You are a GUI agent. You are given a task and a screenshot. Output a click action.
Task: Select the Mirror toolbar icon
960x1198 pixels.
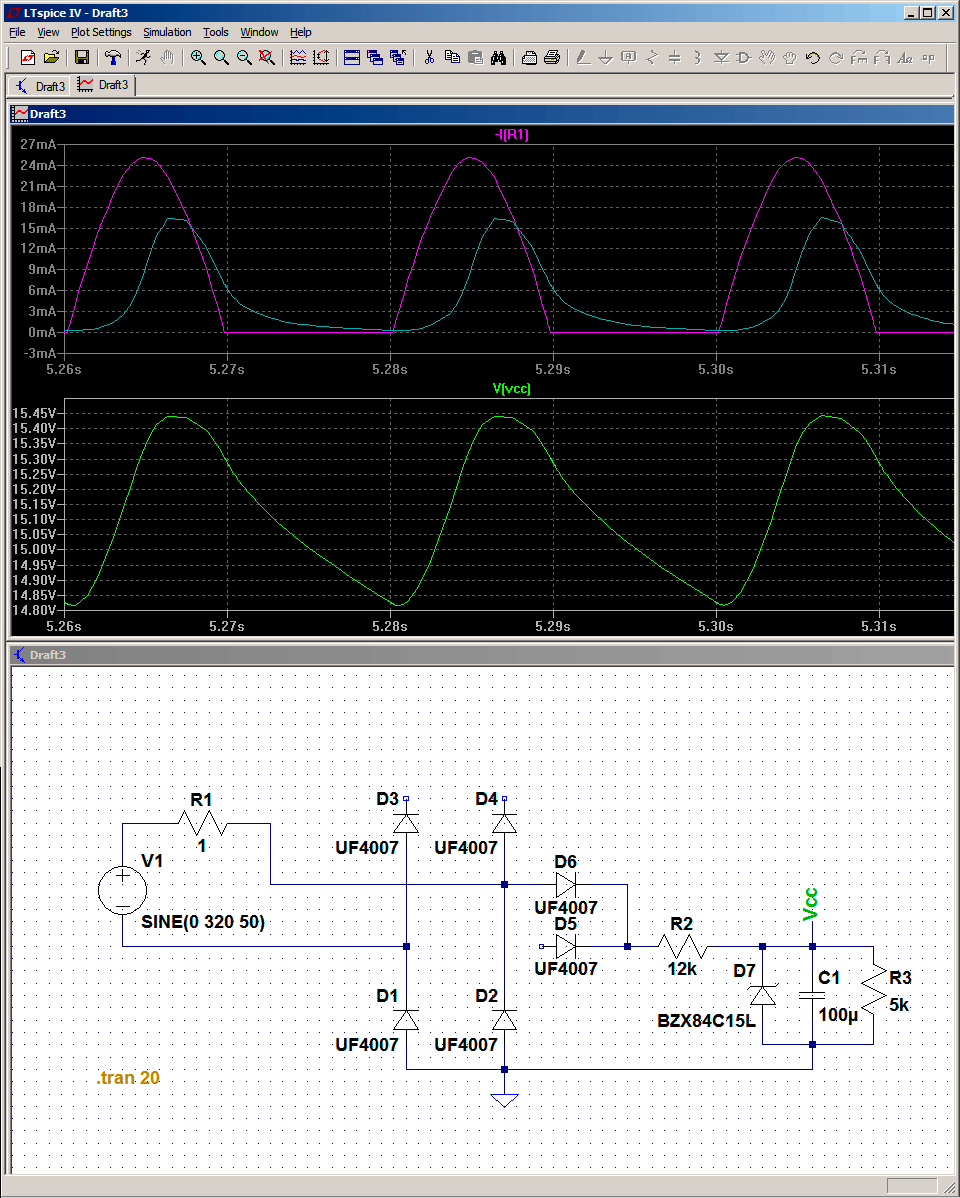pyautogui.click(x=881, y=57)
